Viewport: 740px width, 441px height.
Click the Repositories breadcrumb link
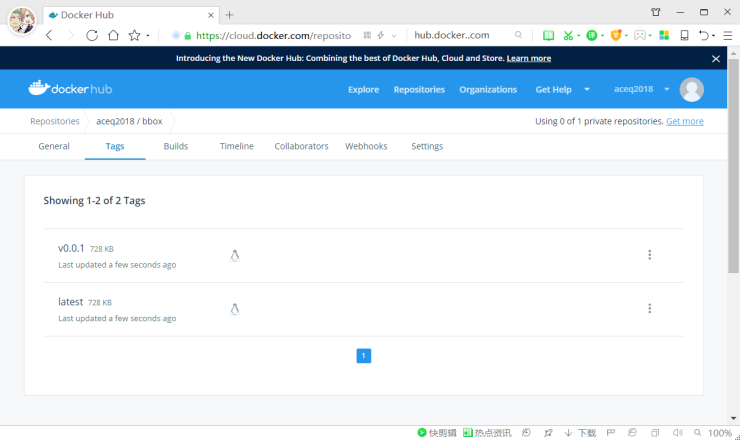[x=55, y=121]
